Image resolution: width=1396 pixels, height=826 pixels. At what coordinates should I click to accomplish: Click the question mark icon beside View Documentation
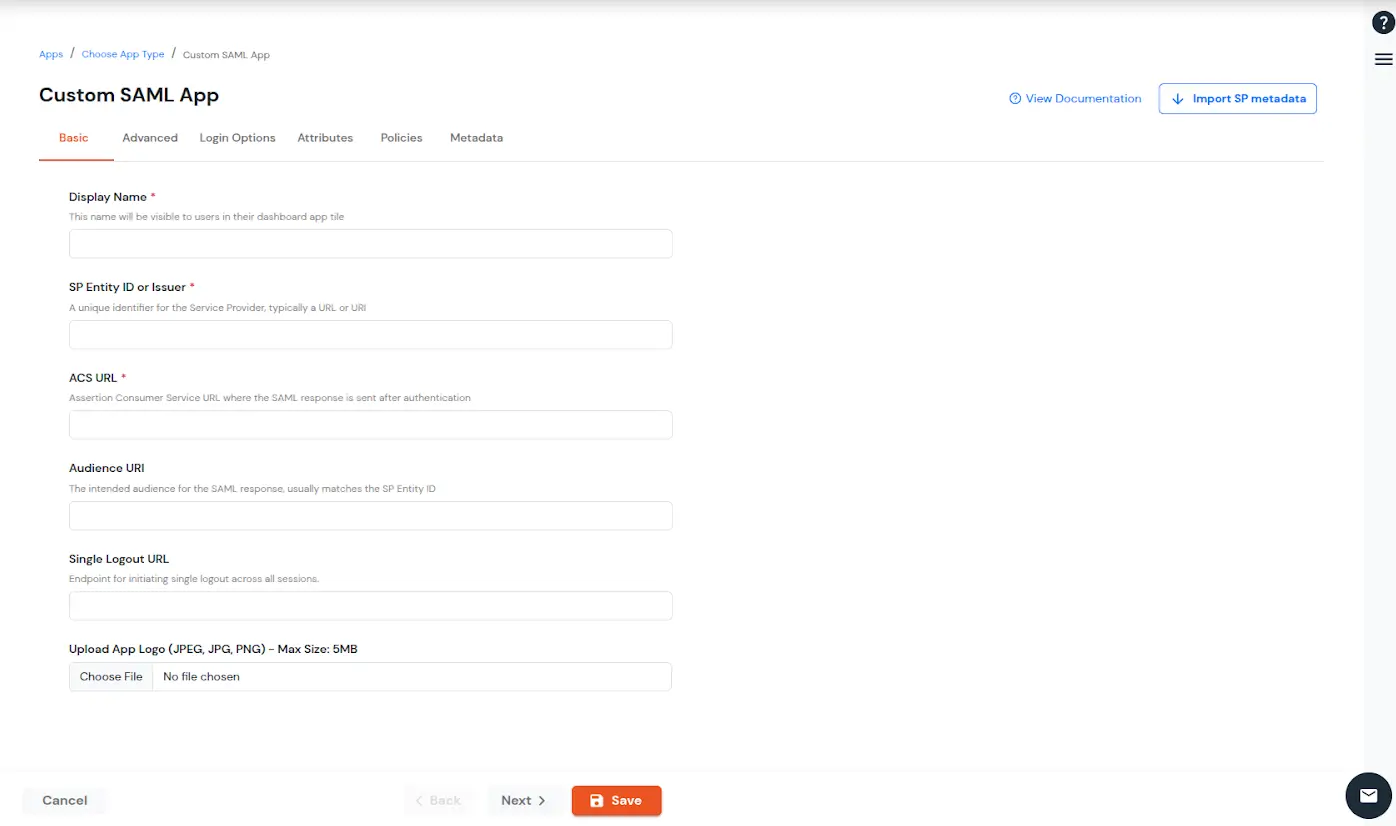tap(1015, 98)
